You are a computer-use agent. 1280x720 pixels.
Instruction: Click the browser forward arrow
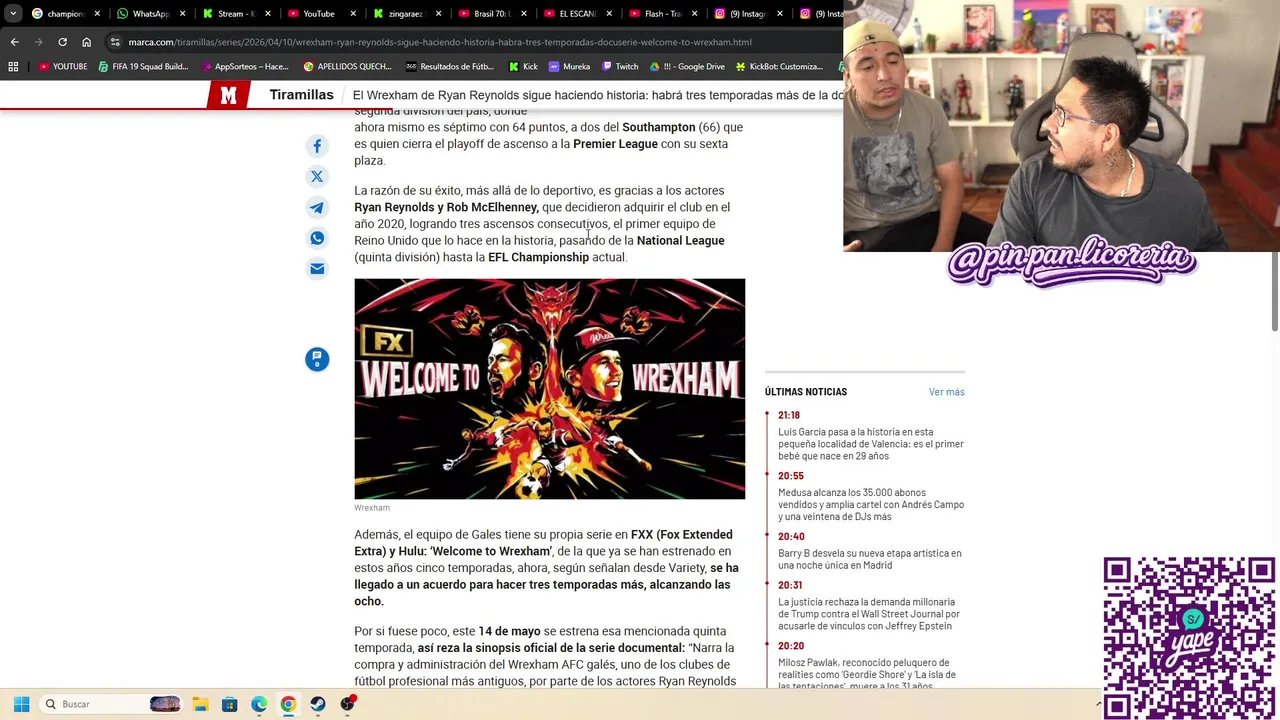pyautogui.click(x=38, y=42)
